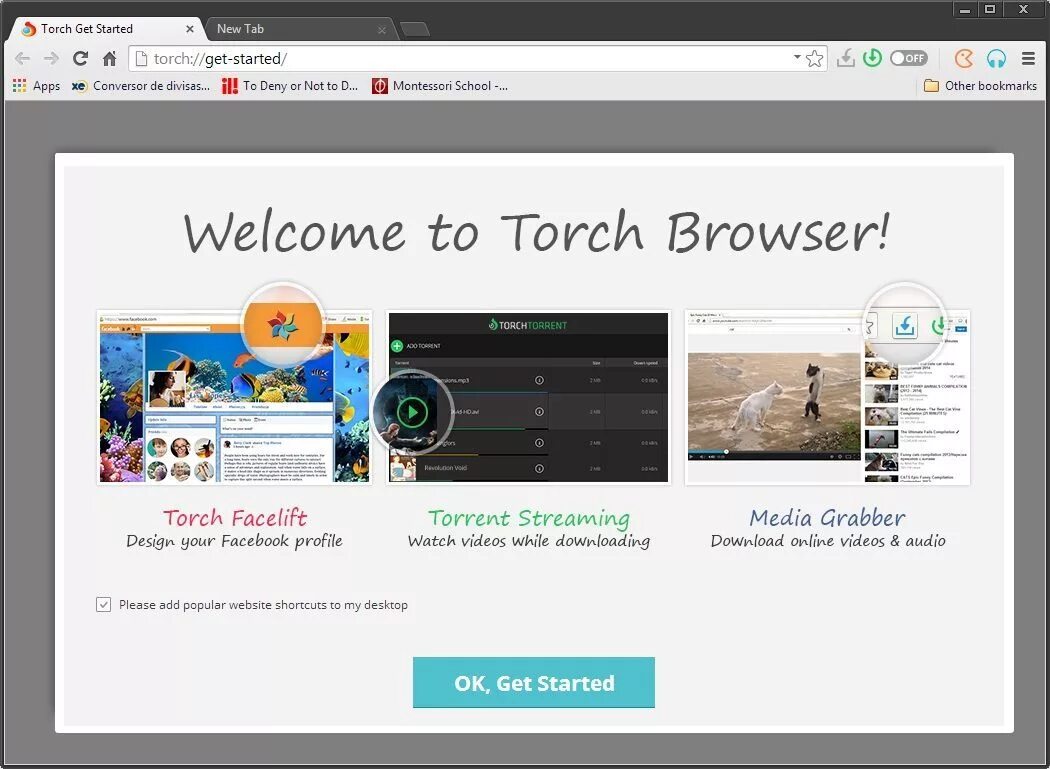This screenshot has height=769, width=1050.
Task: Open Conversor de divisas bookmark
Action: [141, 86]
